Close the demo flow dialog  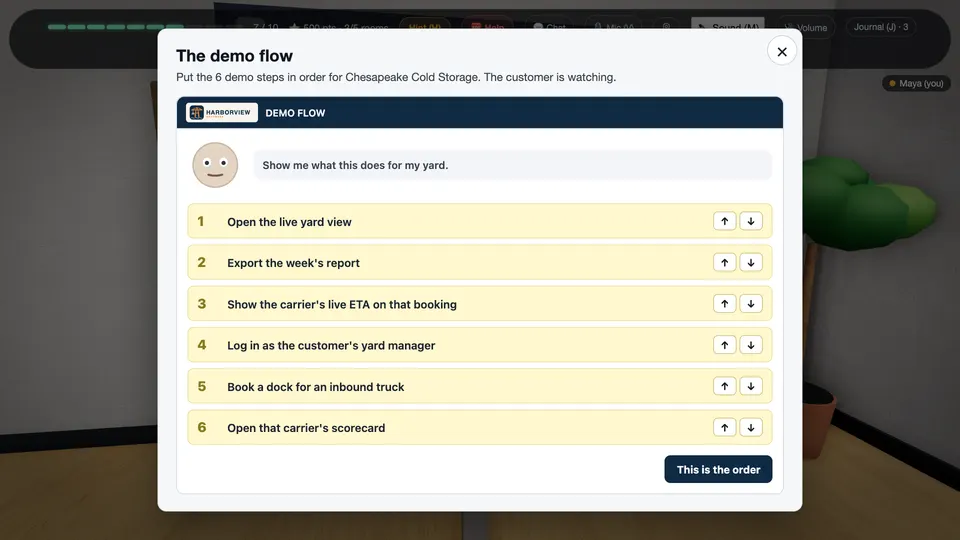pos(782,51)
